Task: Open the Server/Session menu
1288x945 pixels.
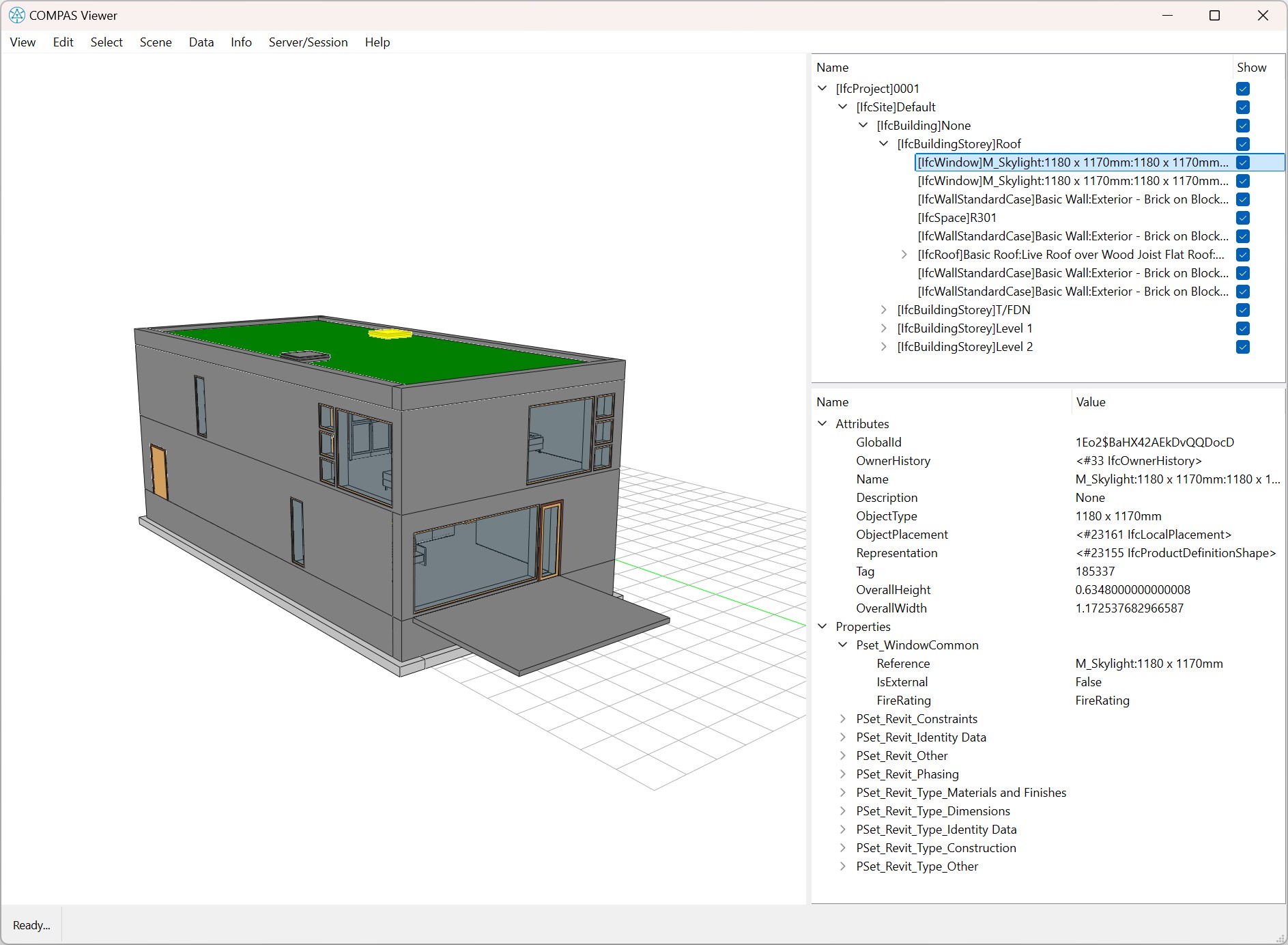Action: click(x=308, y=42)
